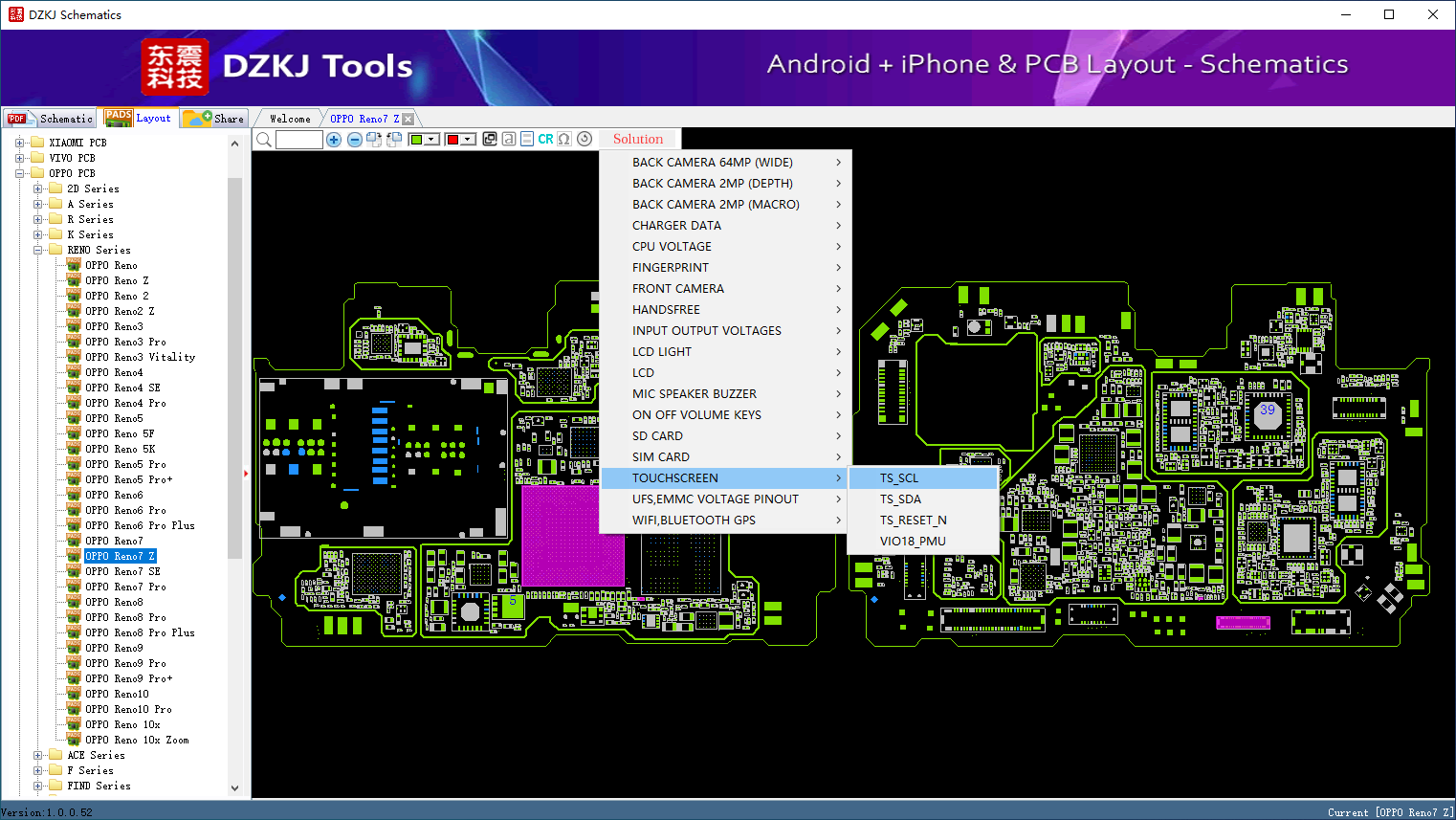
Task: Click the folder icon of XIAOMI PCB
Action: pyautogui.click(x=37, y=143)
